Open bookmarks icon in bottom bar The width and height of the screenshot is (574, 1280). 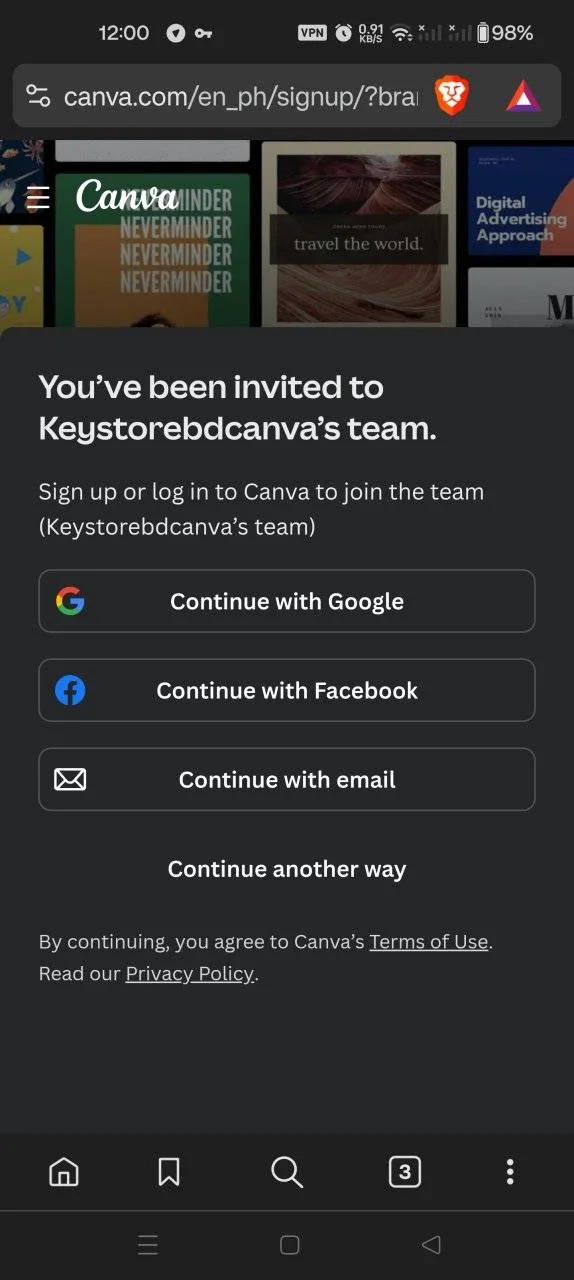[x=169, y=1172]
